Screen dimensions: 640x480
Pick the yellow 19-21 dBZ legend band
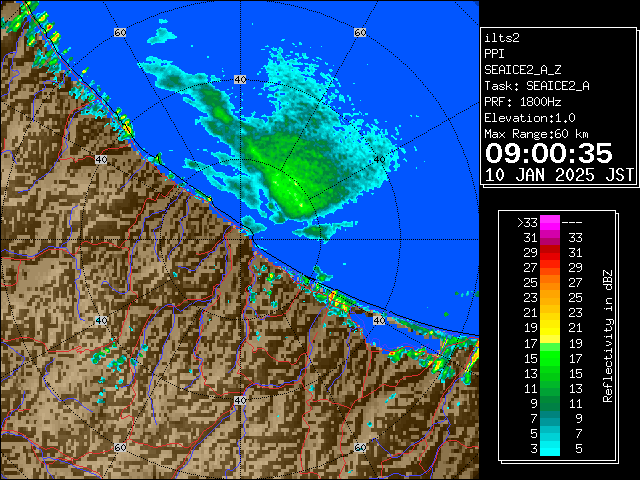point(550,328)
